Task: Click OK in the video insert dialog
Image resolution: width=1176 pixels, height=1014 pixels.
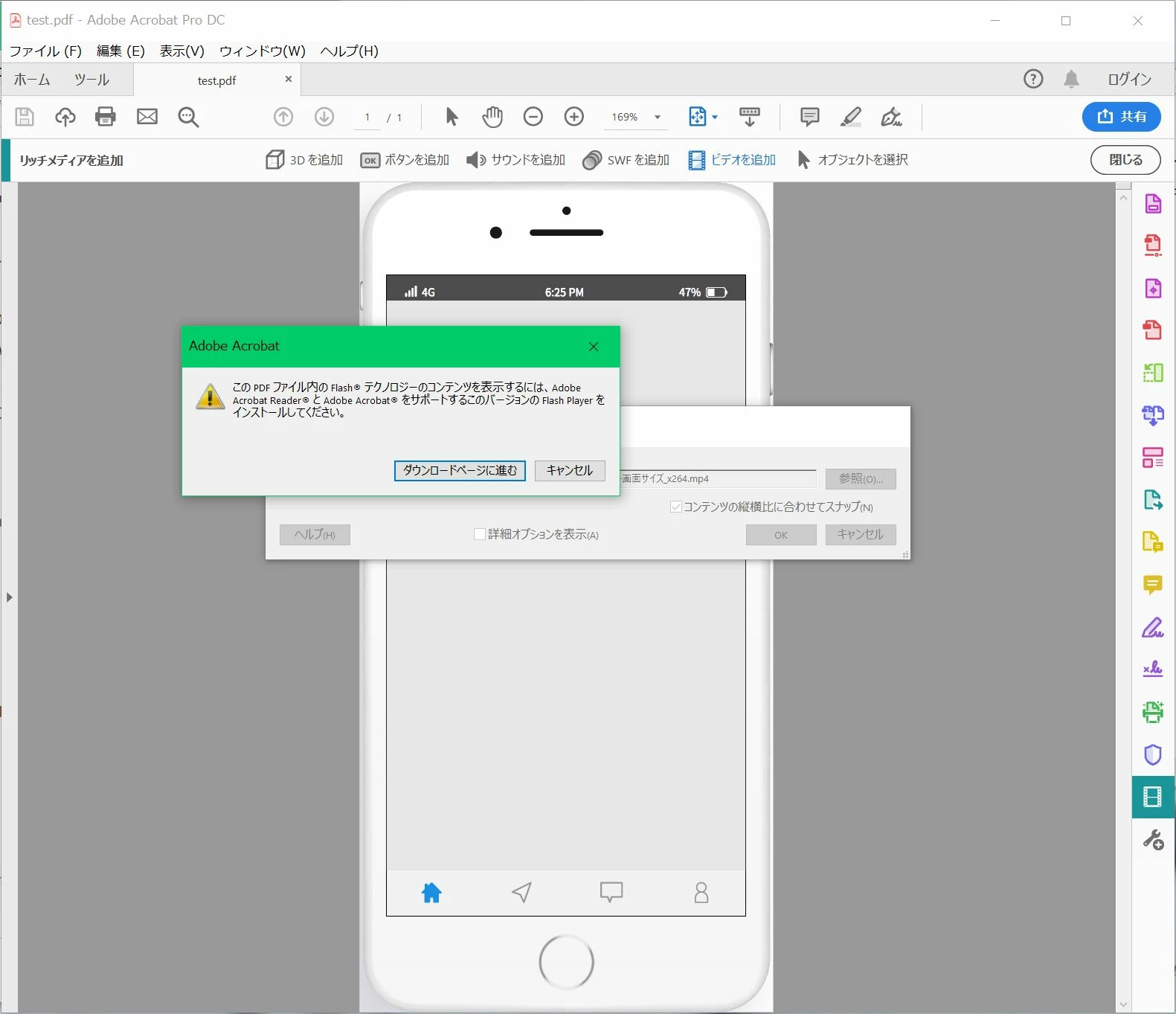Action: coord(781,535)
